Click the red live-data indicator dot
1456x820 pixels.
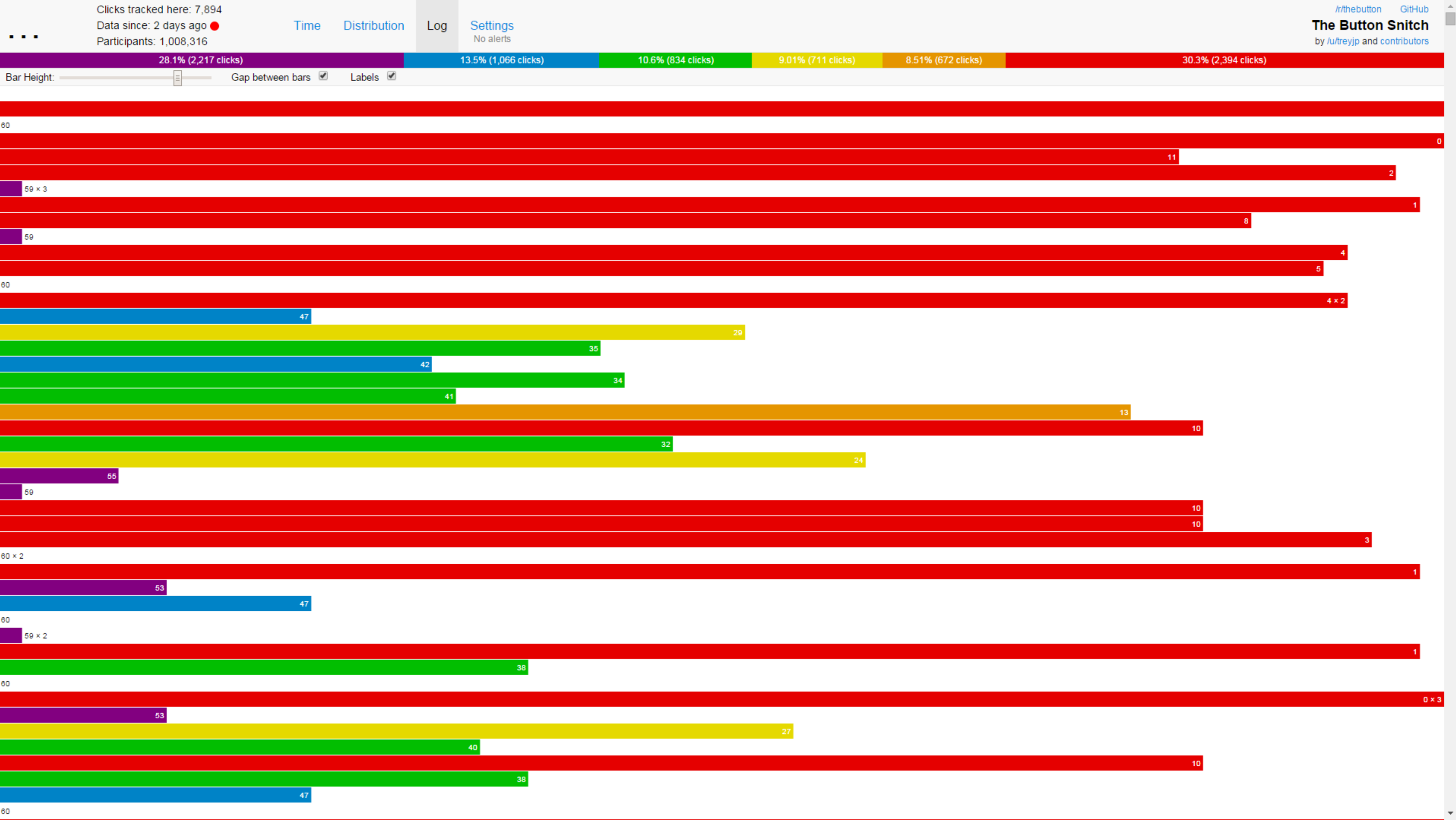tap(215, 26)
